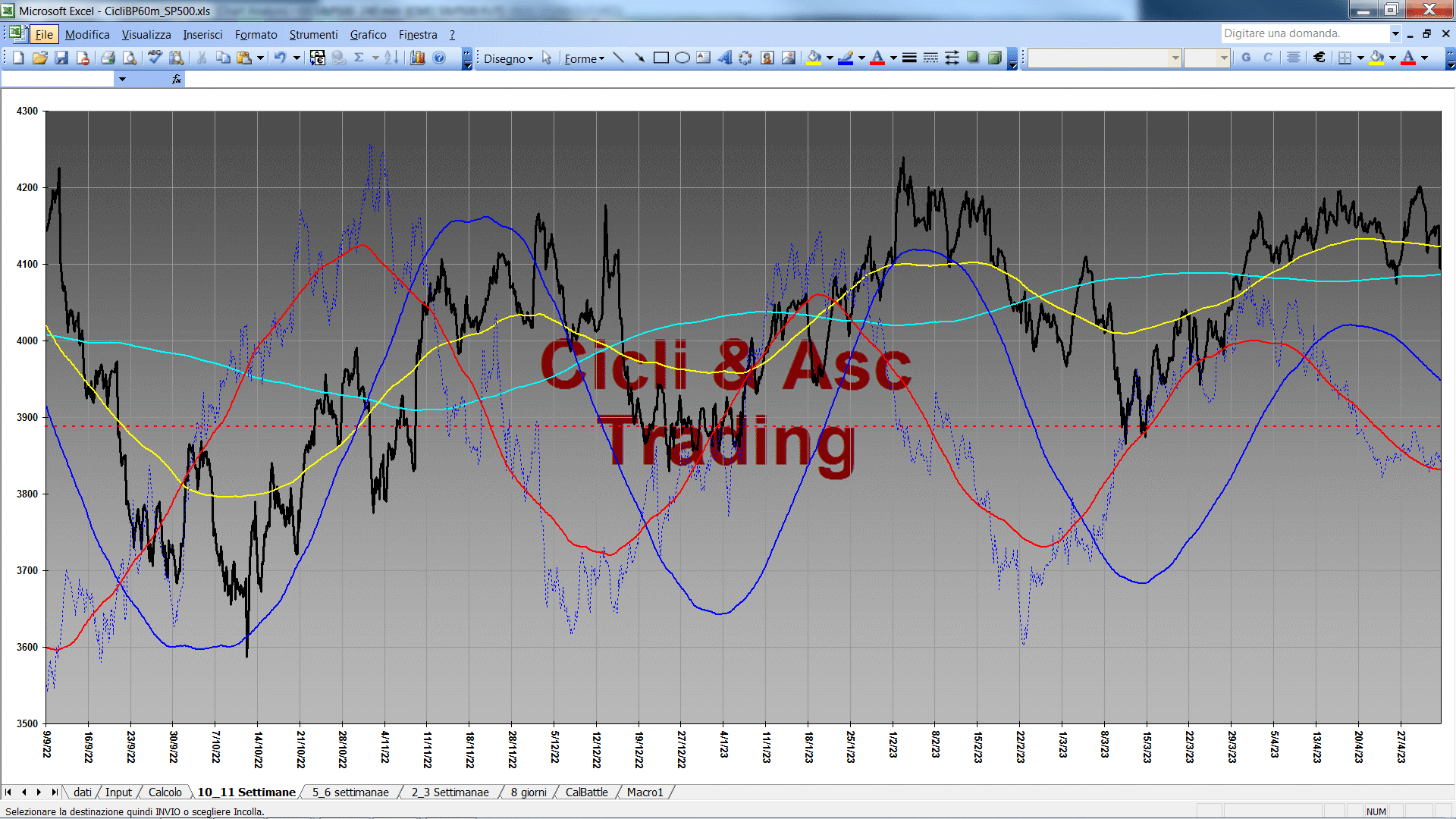Screen dimensions: 1456x819
Task: Apply 3-D style to the object
Action: [994, 58]
